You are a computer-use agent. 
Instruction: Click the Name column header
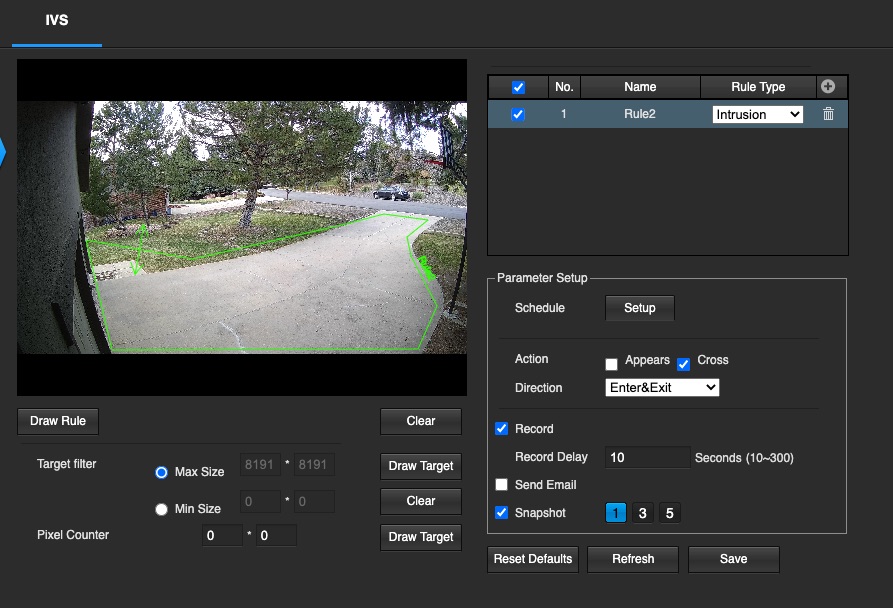coord(640,87)
